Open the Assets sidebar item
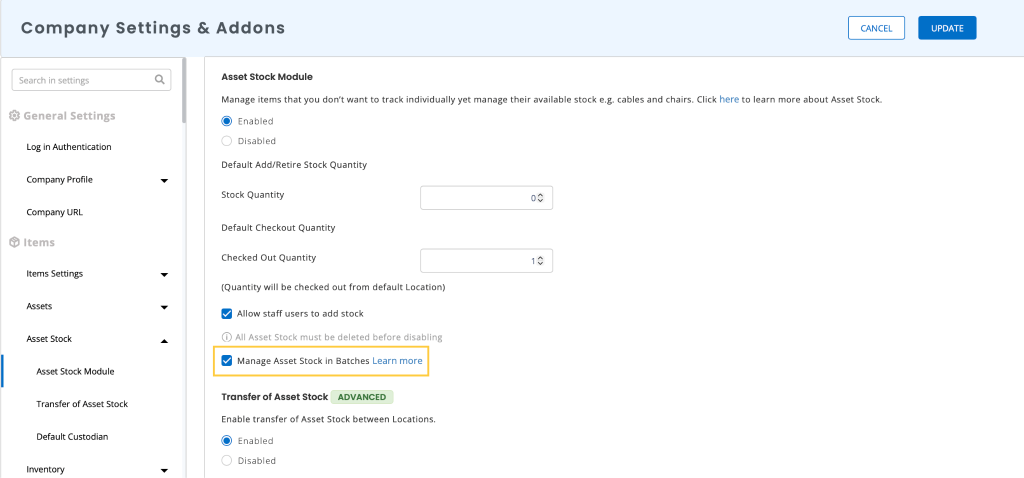1024x478 pixels. 39,306
